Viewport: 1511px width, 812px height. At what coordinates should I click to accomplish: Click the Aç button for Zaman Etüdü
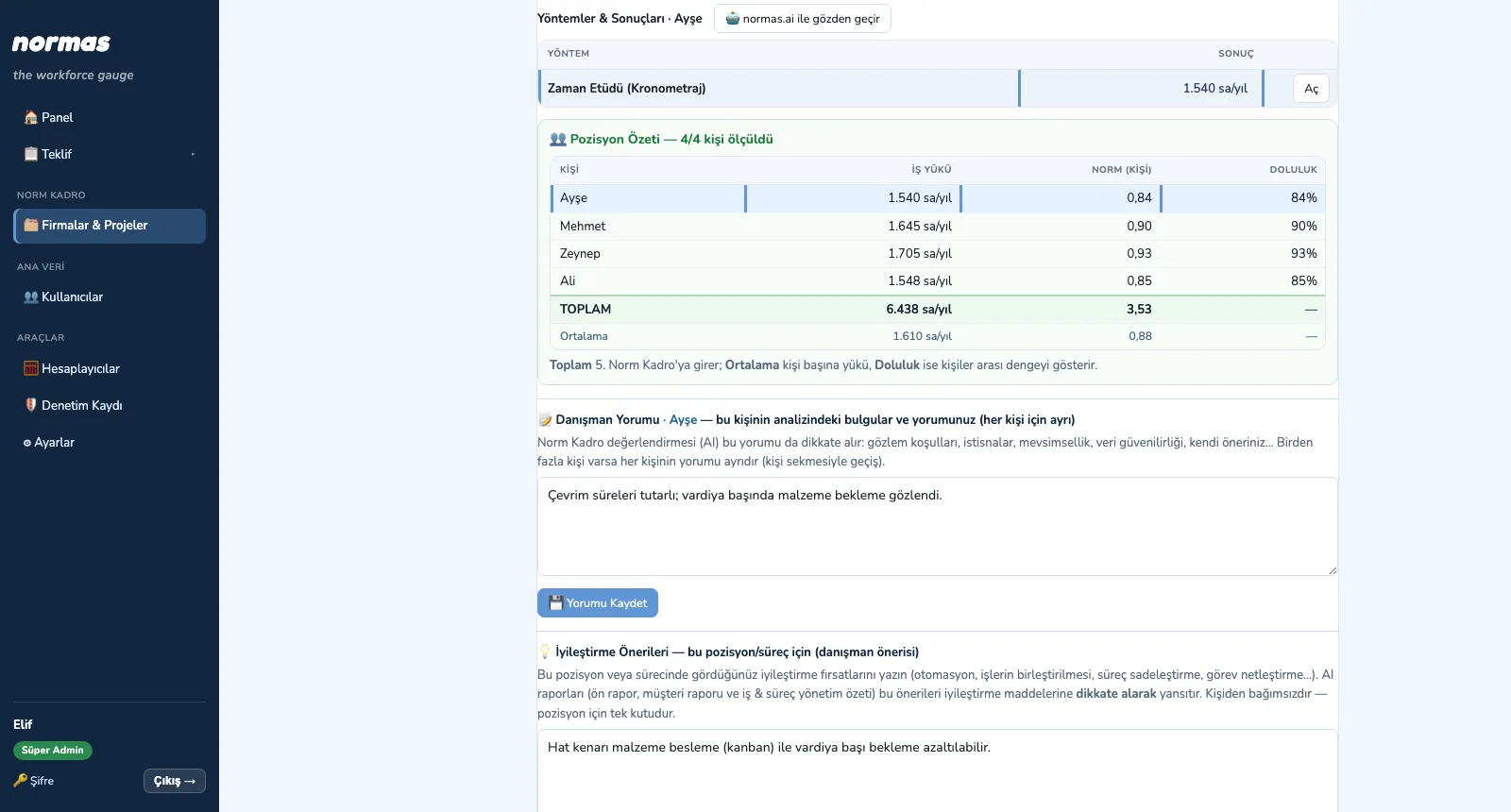[x=1311, y=89]
